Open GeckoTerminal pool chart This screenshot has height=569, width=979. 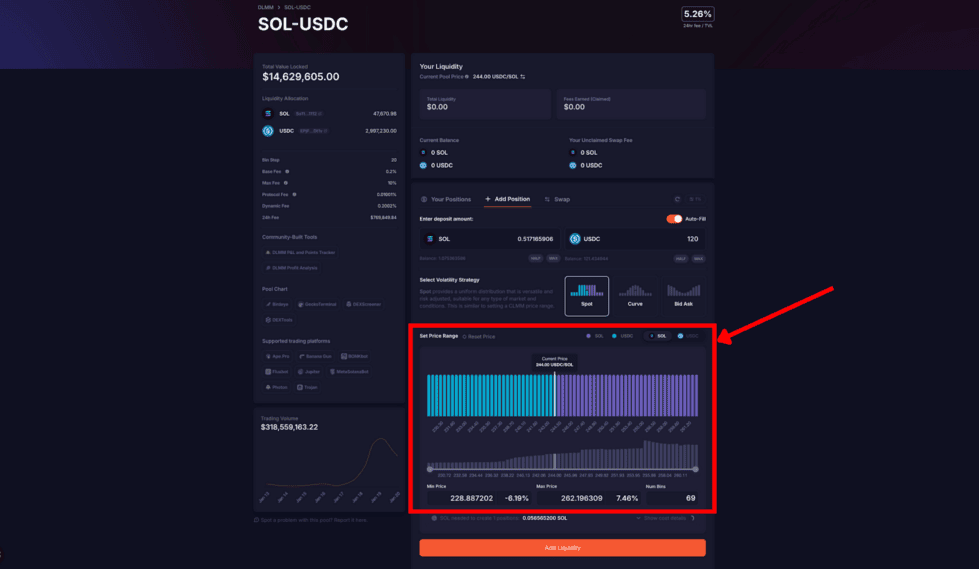pyautogui.click(x=317, y=304)
